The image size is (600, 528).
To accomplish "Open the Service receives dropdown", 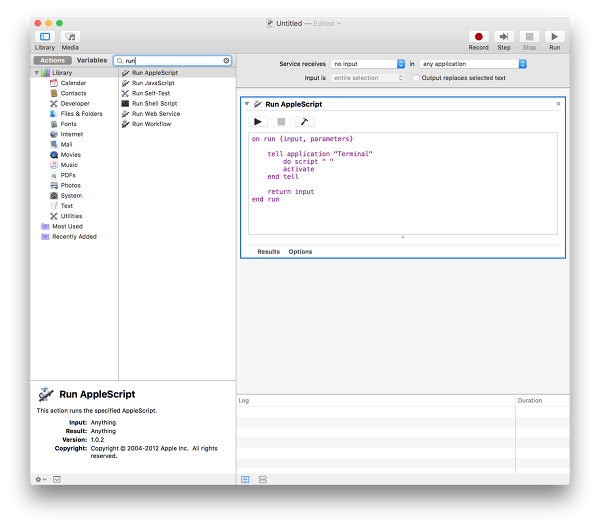I will [367, 64].
